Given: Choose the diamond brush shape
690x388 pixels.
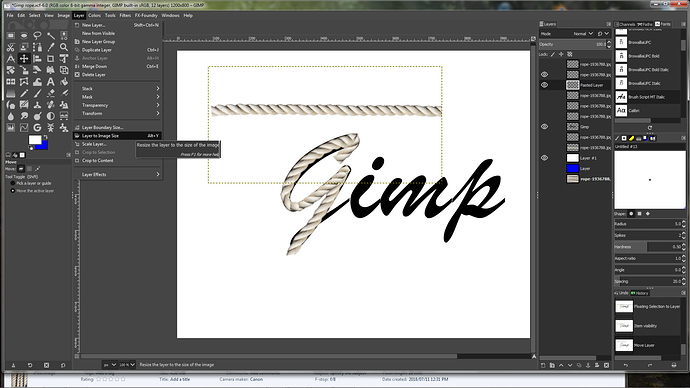Looking at the screenshot, I should click(648, 214).
